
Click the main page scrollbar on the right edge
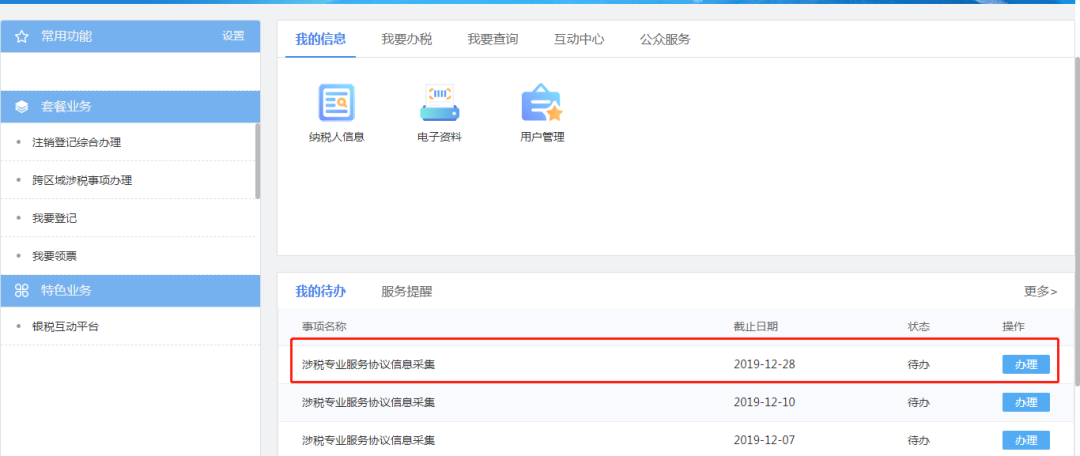1076,220
